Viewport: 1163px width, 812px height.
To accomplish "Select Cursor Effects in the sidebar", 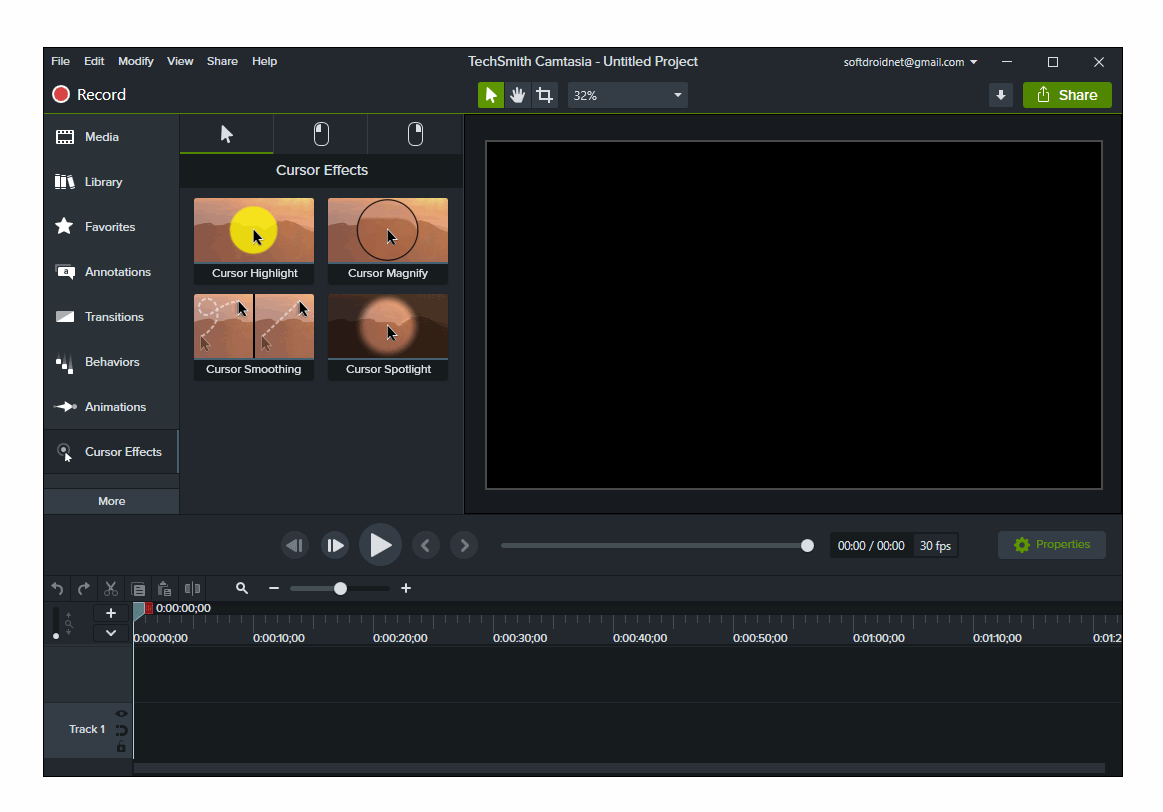I will (x=111, y=452).
